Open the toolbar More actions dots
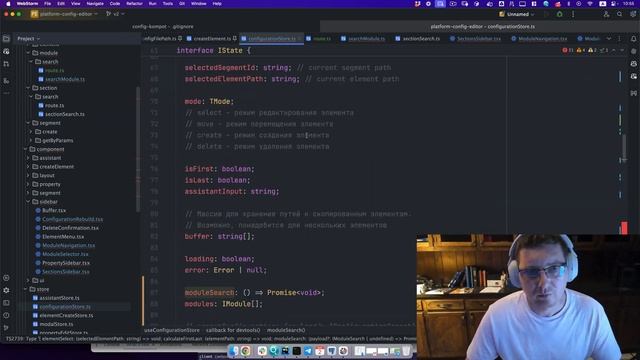The width and height of the screenshot is (640, 360). 573,14
